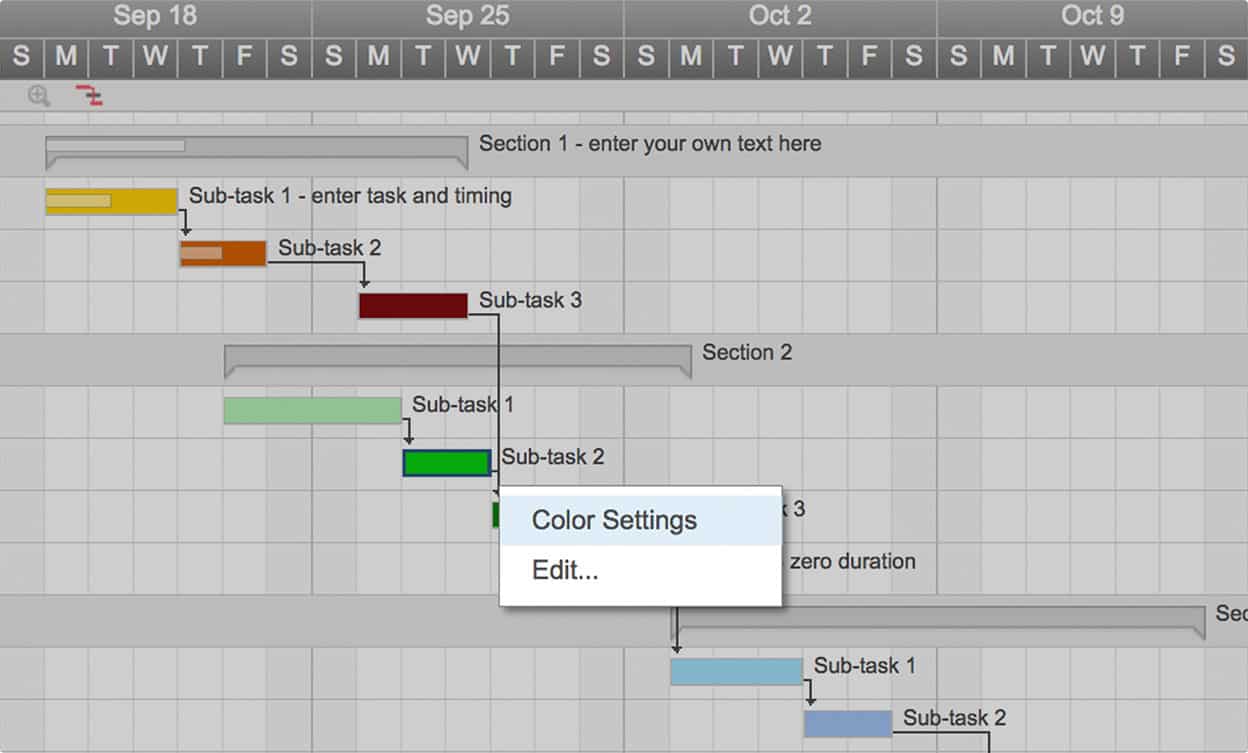
Task: Click the Oct 2 week header
Action: pos(780,16)
